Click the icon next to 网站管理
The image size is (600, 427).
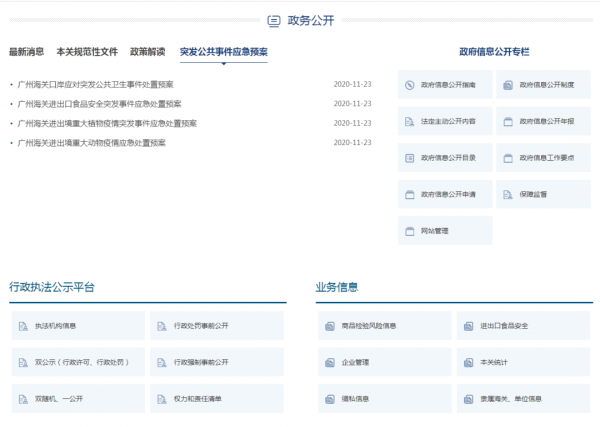pos(409,231)
